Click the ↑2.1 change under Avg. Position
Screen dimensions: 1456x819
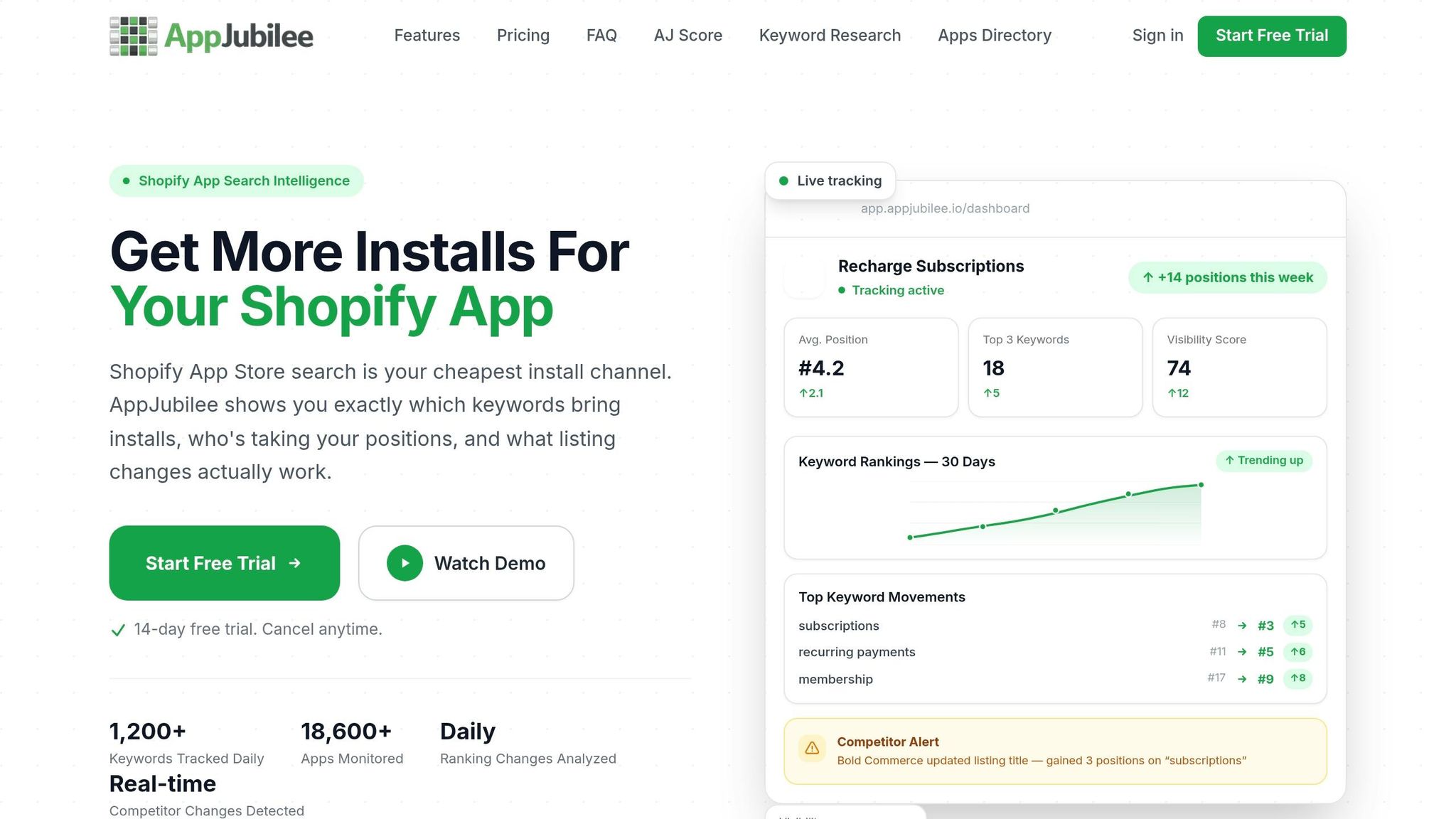tap(811, 393)
